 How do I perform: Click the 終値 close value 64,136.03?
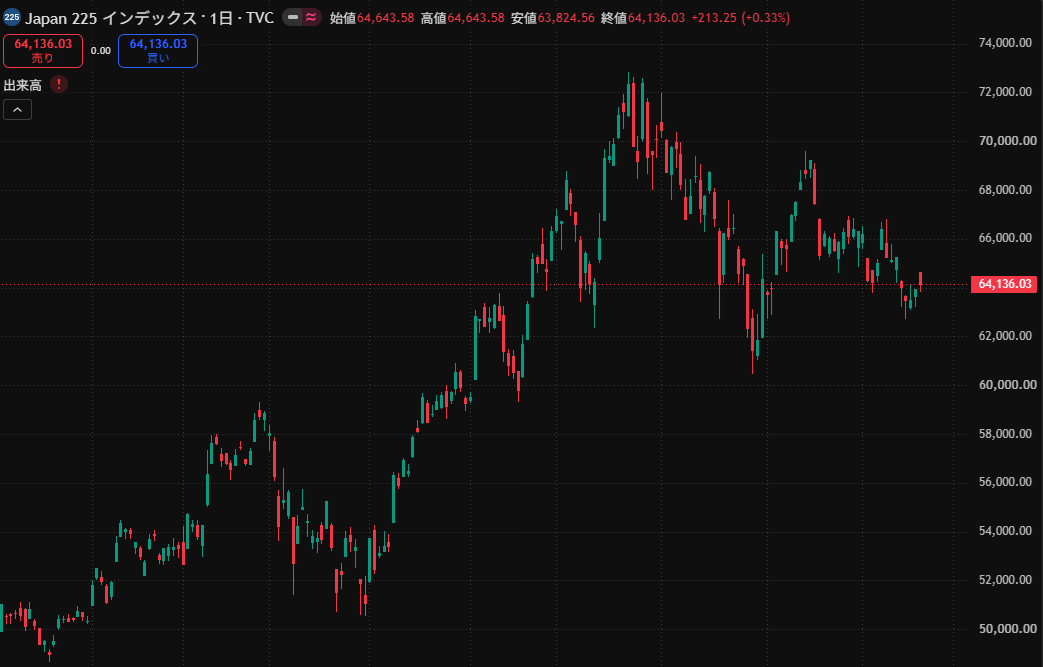(656, 18)
